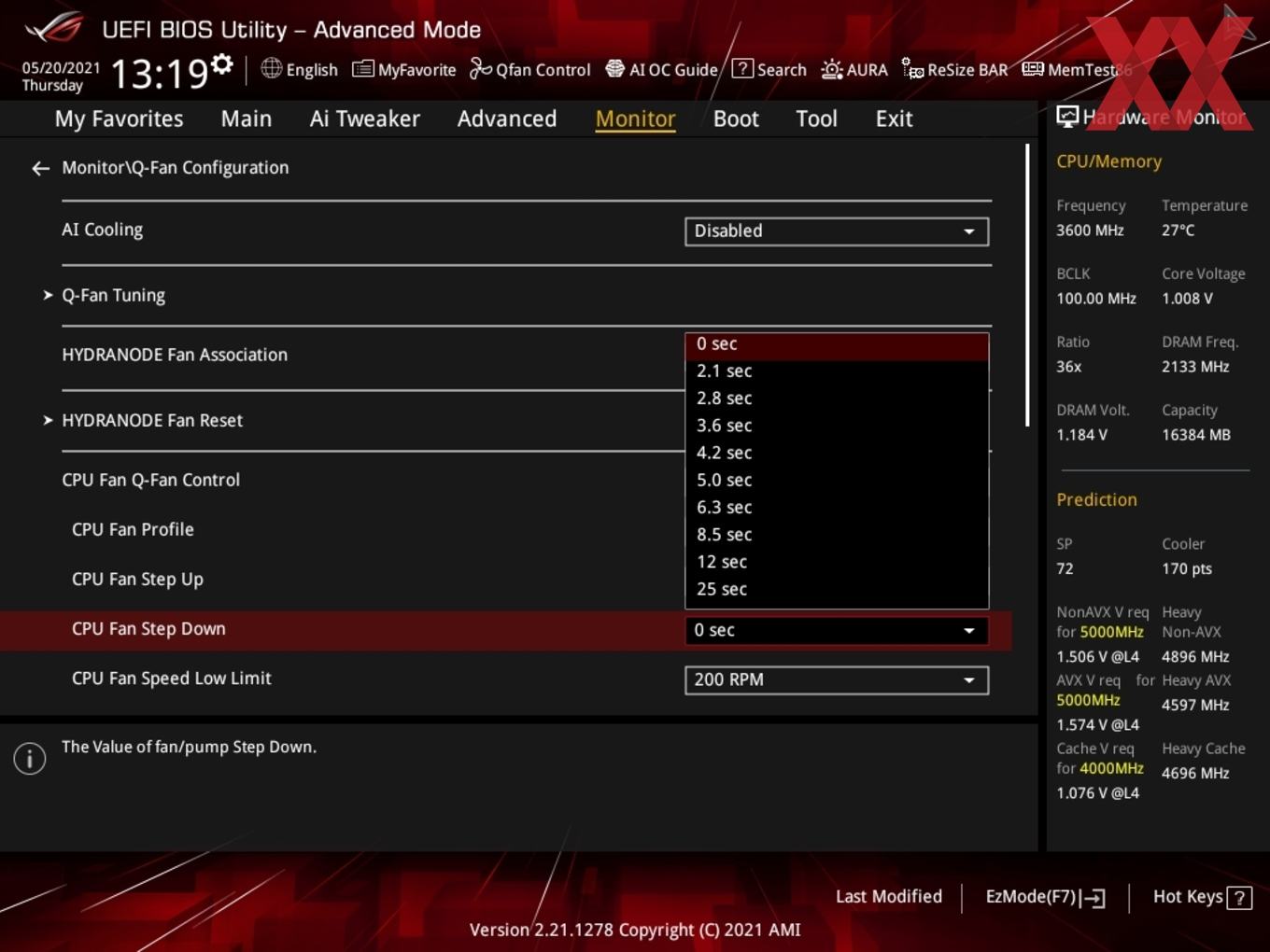Open Qfan Control fan icon

pyautogui.click(x=480, y=68)
